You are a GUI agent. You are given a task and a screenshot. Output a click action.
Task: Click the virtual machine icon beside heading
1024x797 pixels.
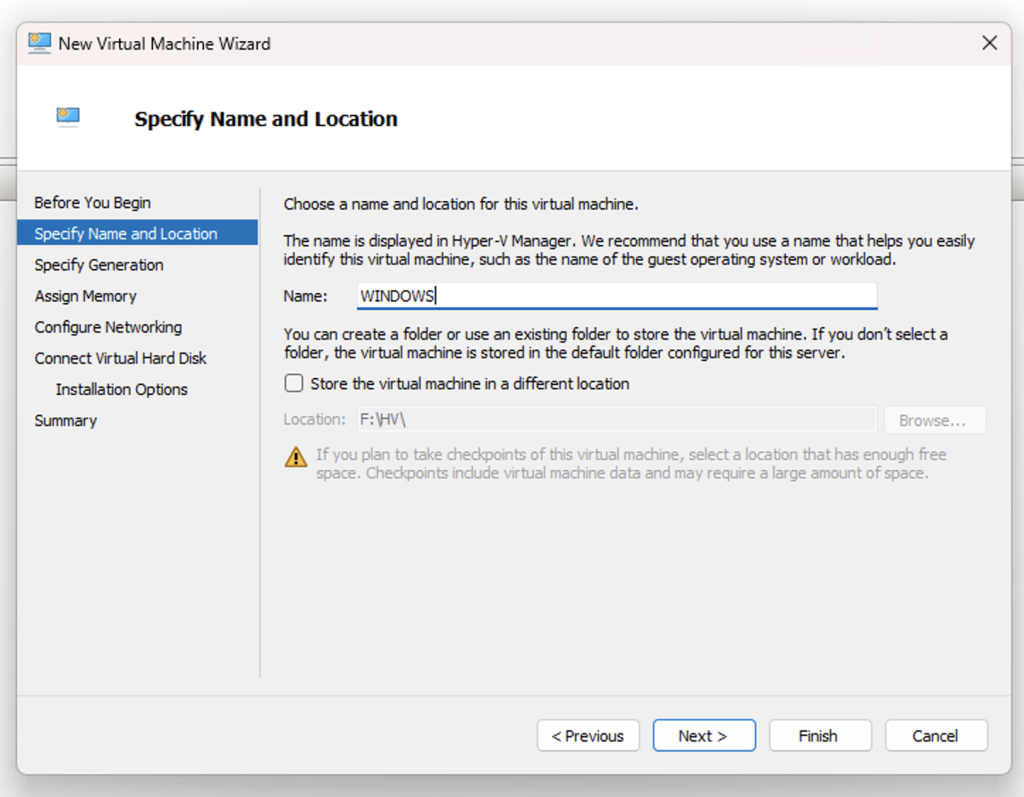point(68,118)
